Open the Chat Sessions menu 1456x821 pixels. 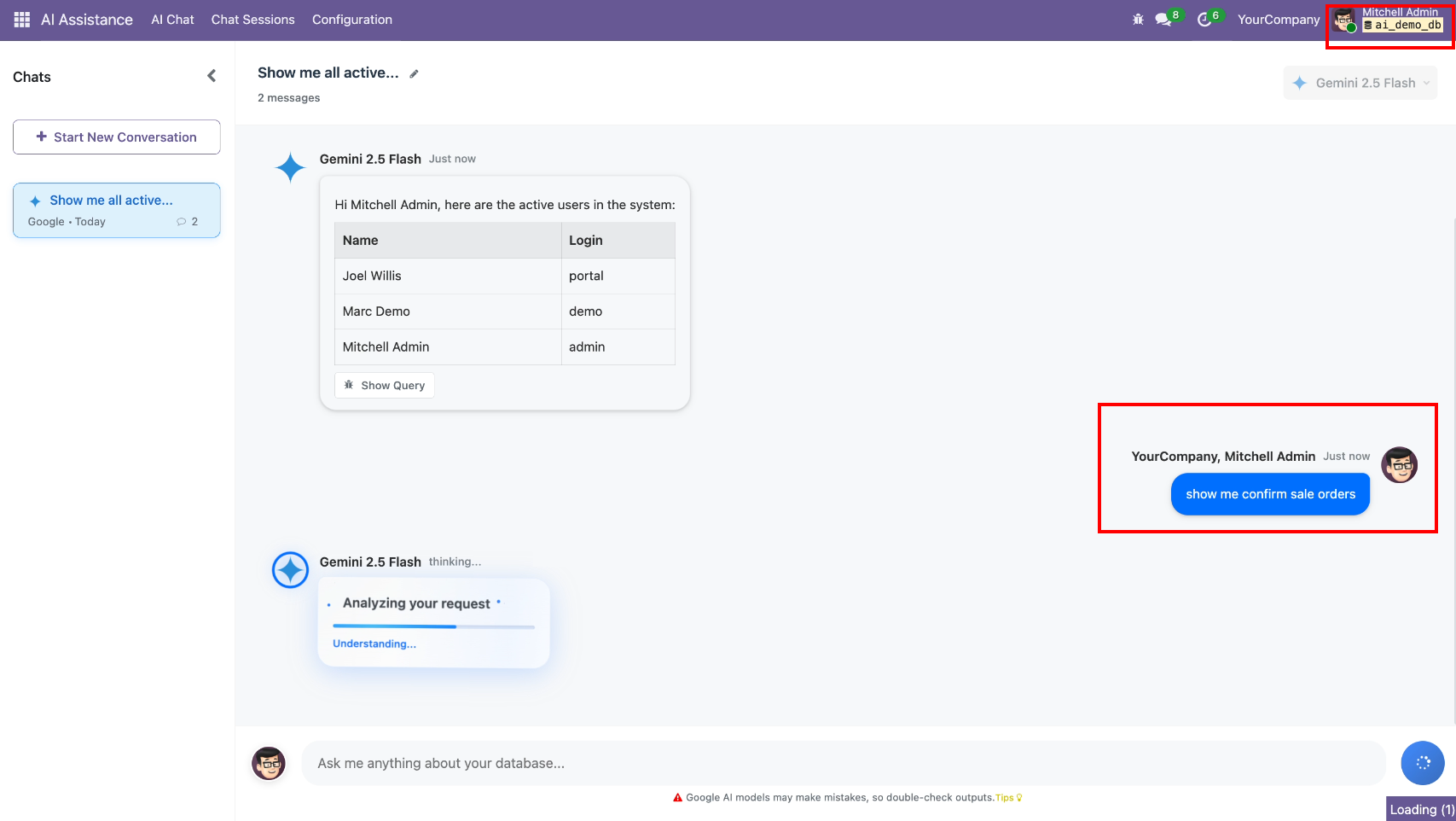252,20
